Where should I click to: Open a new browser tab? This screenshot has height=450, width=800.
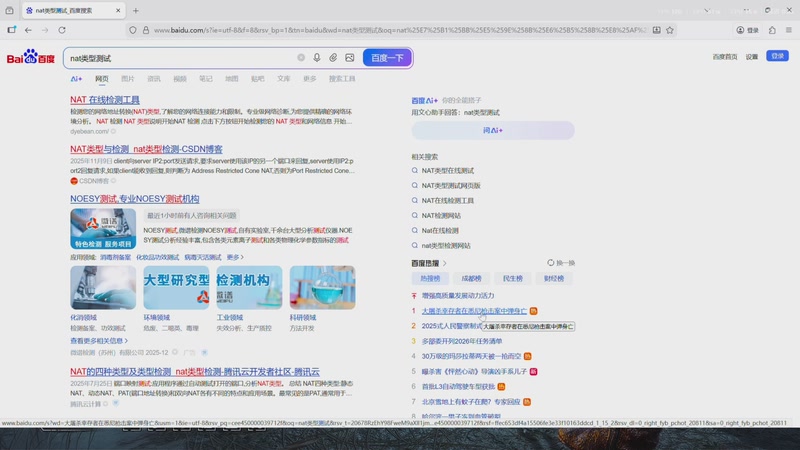pyautogui.click(x=136, y=10)
